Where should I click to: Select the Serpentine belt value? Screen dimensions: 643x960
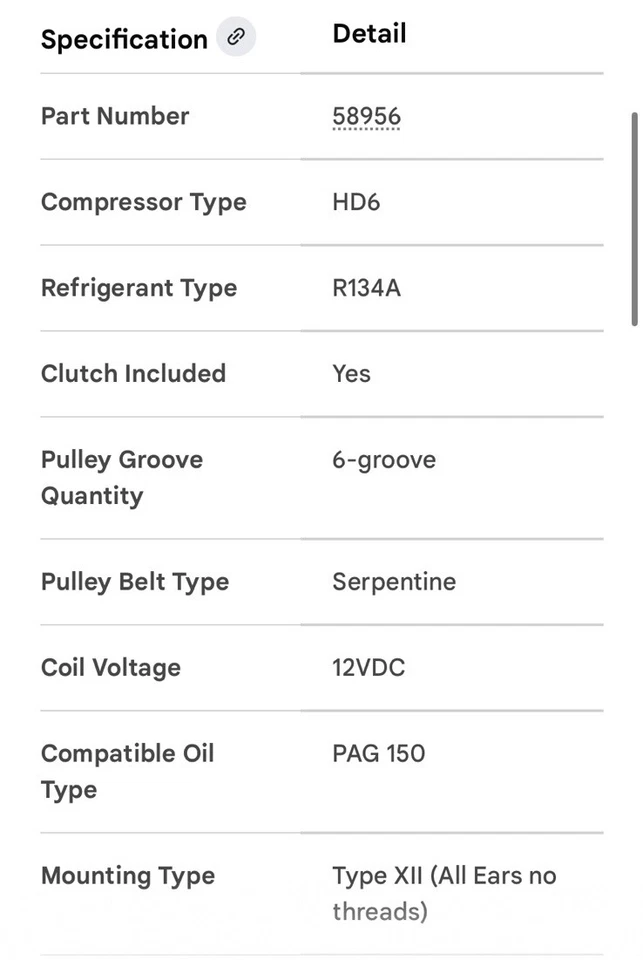394,582
